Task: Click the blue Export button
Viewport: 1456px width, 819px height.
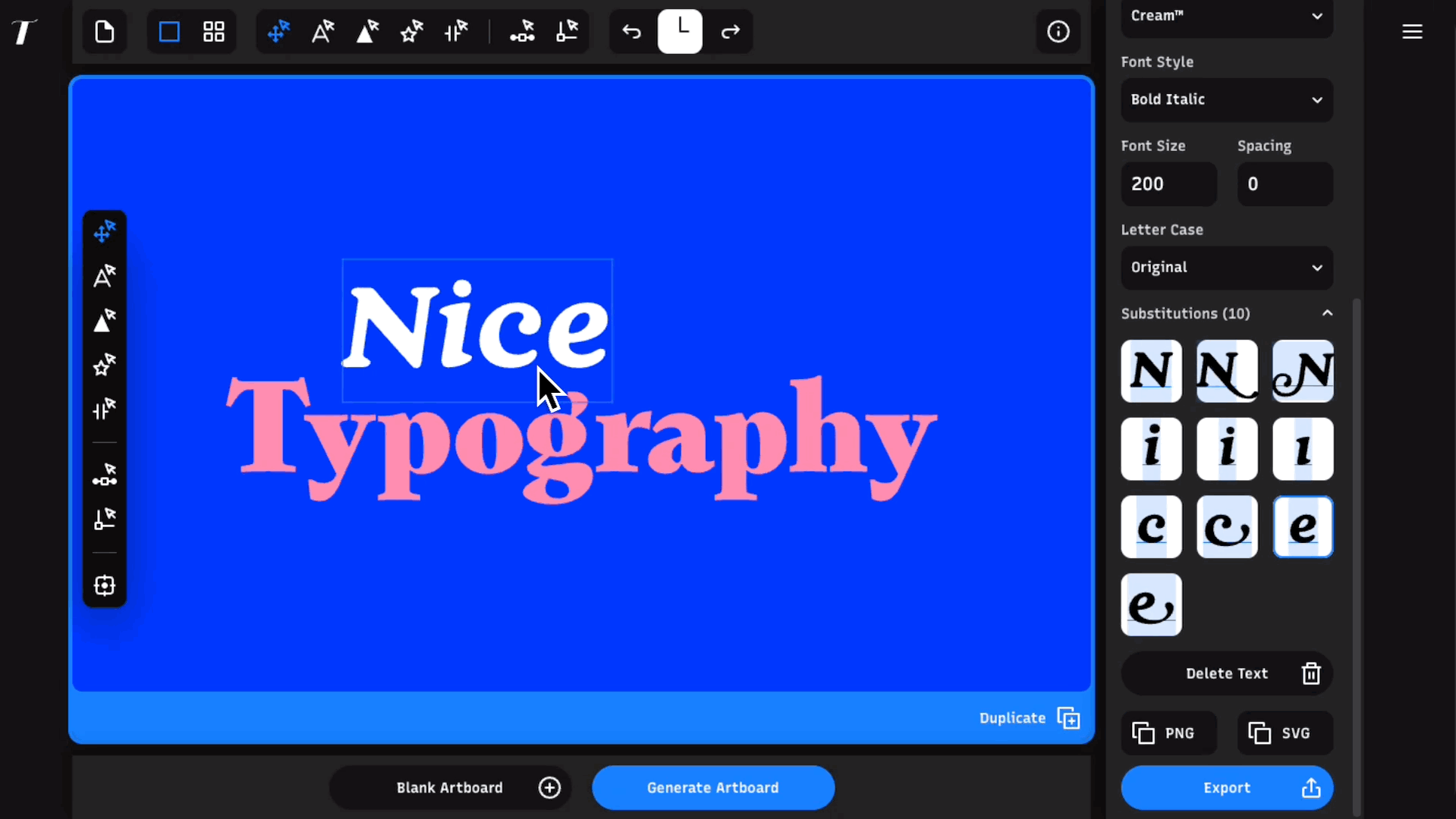Action: click(x=1227, y=788)
